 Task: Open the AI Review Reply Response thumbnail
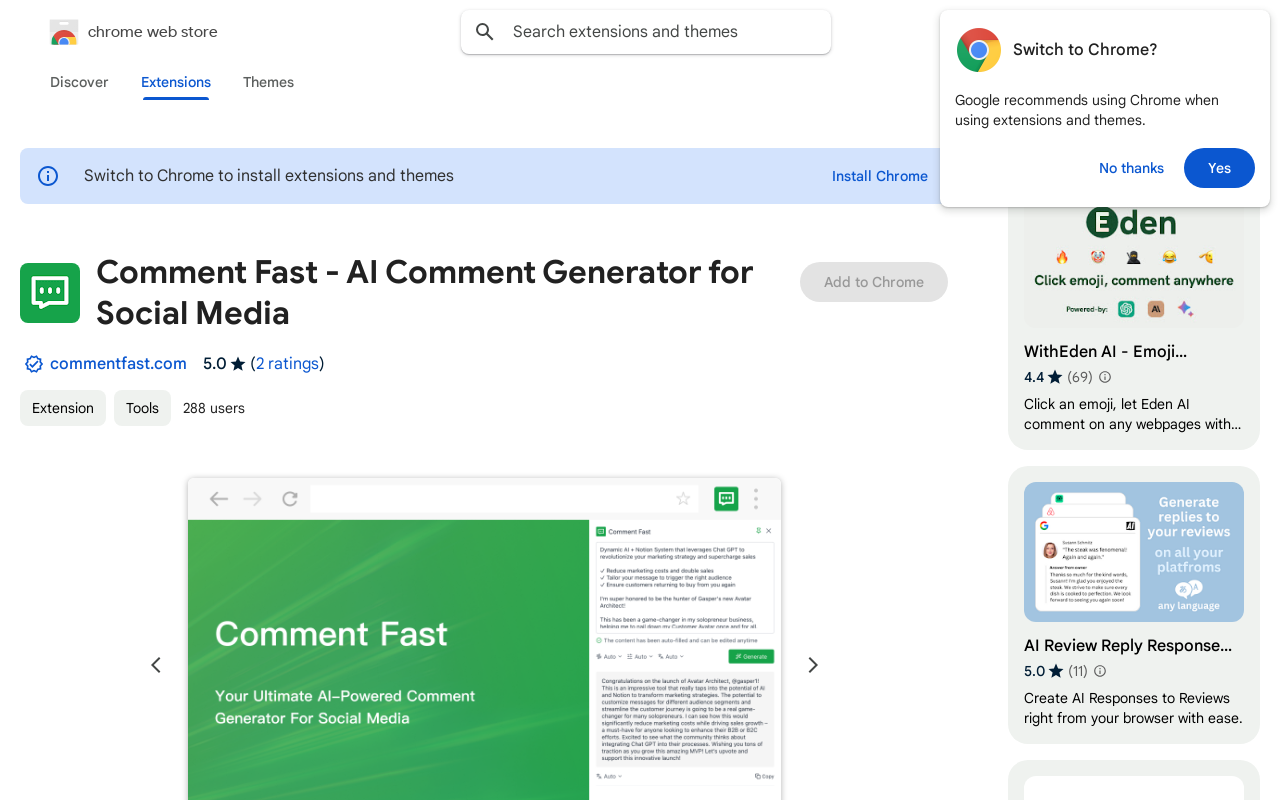1133,552
